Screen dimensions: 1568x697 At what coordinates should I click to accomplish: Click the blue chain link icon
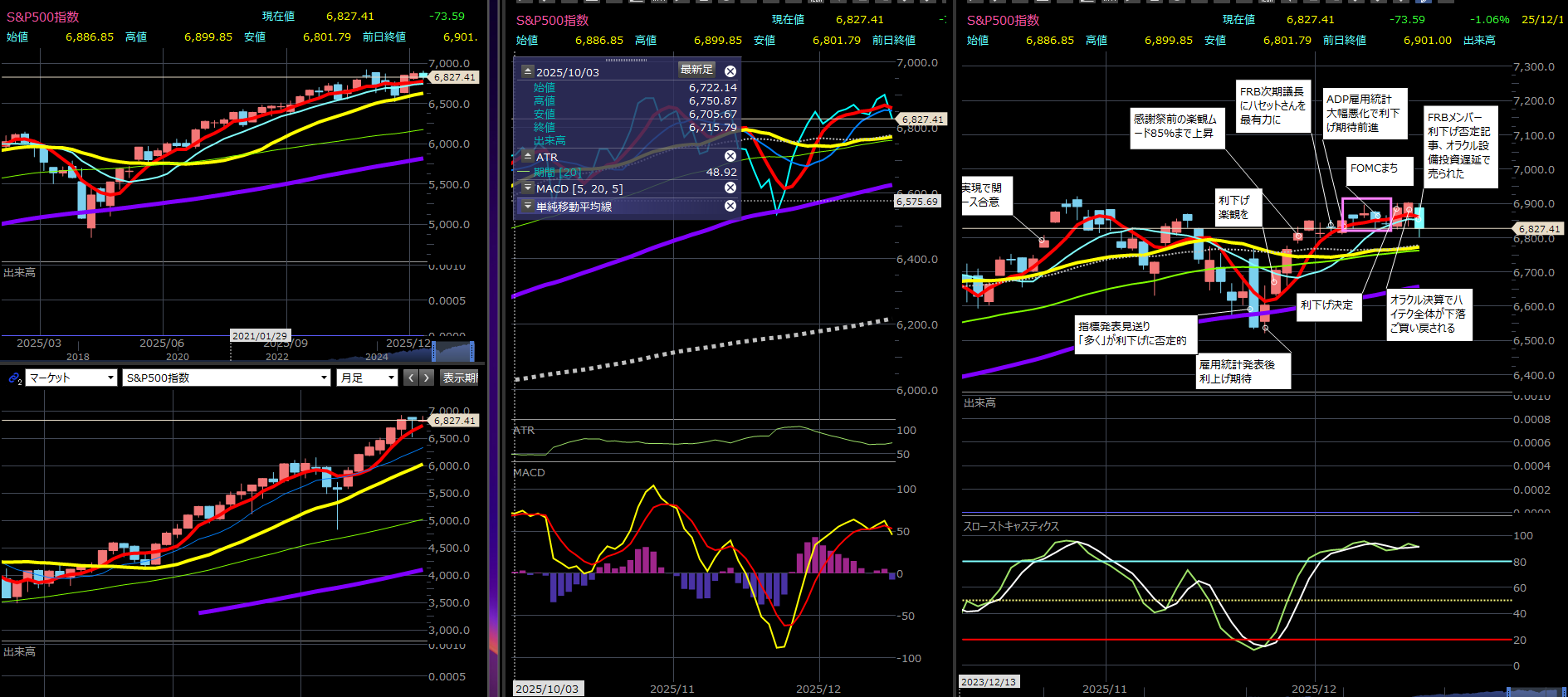14,378
